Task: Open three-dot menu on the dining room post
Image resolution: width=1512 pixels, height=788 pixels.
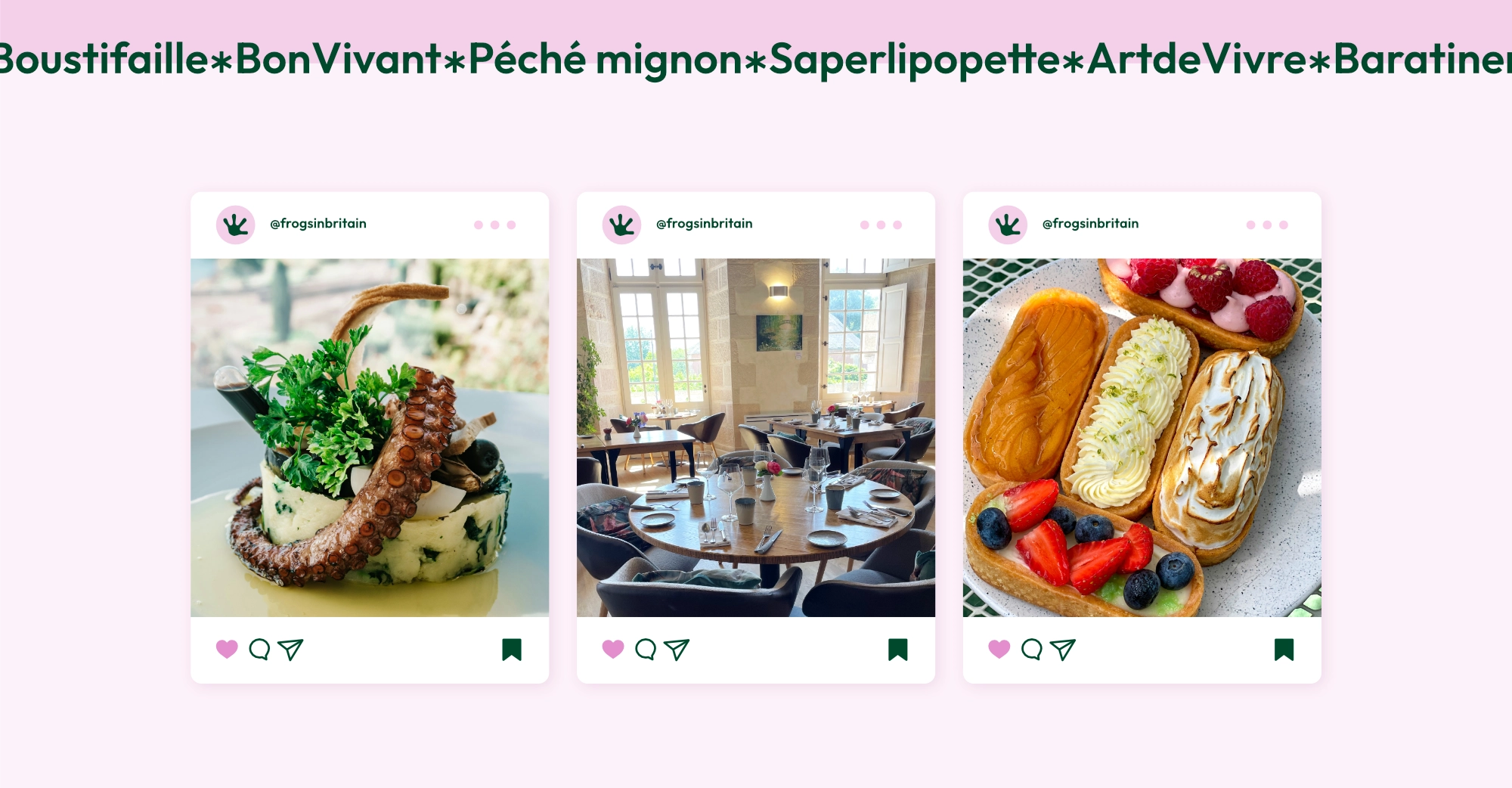Action: point(881,225)
